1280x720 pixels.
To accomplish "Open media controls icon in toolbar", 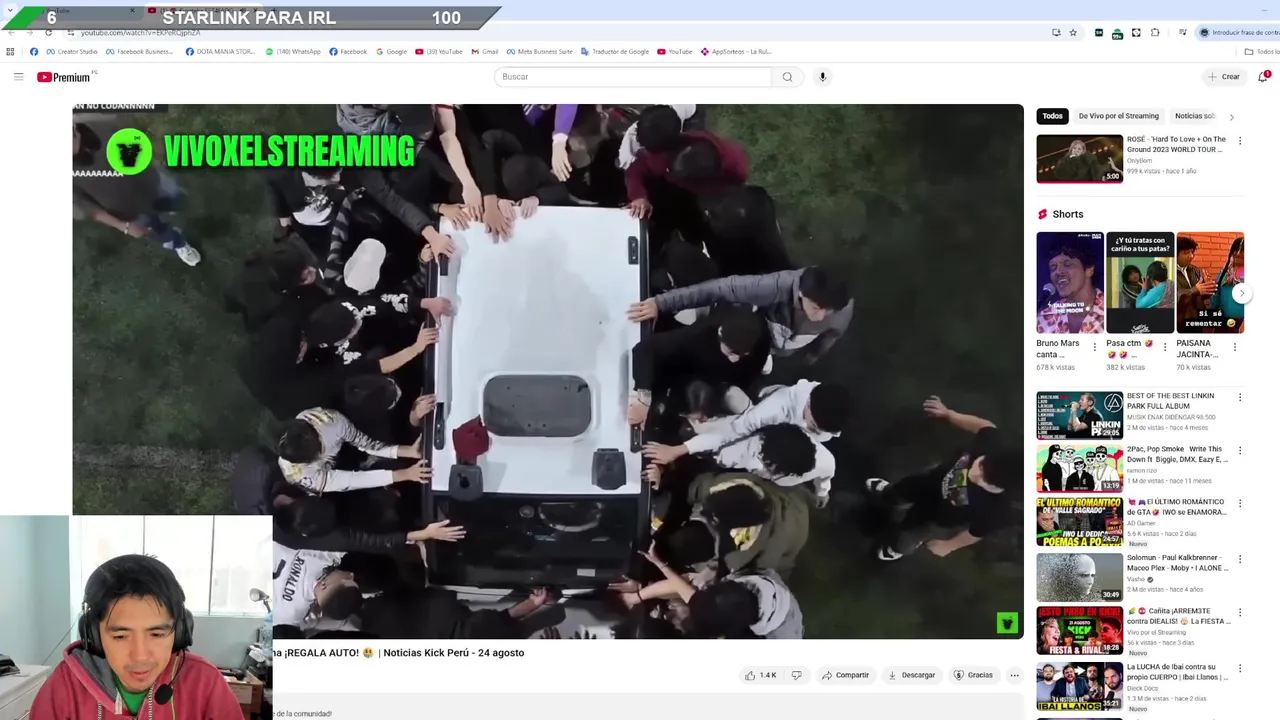I will click(1182, 33).
